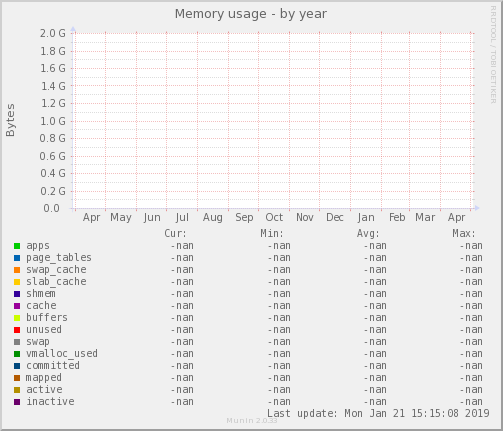
Task: Click the 'Cur:' column header
Action: coord(175,233)
